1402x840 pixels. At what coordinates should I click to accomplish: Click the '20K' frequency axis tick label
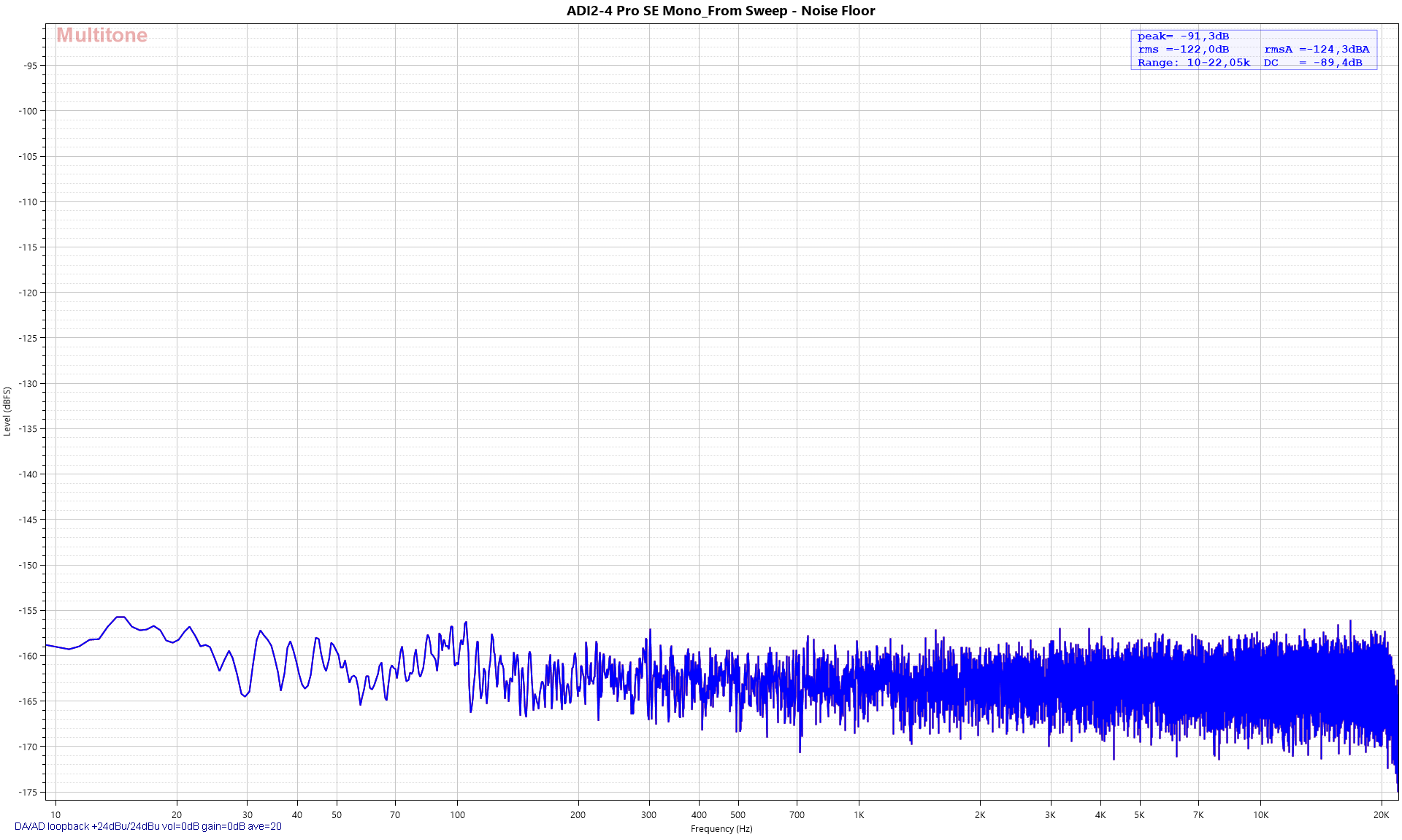pyautogui.click(x=1381, y=815)
